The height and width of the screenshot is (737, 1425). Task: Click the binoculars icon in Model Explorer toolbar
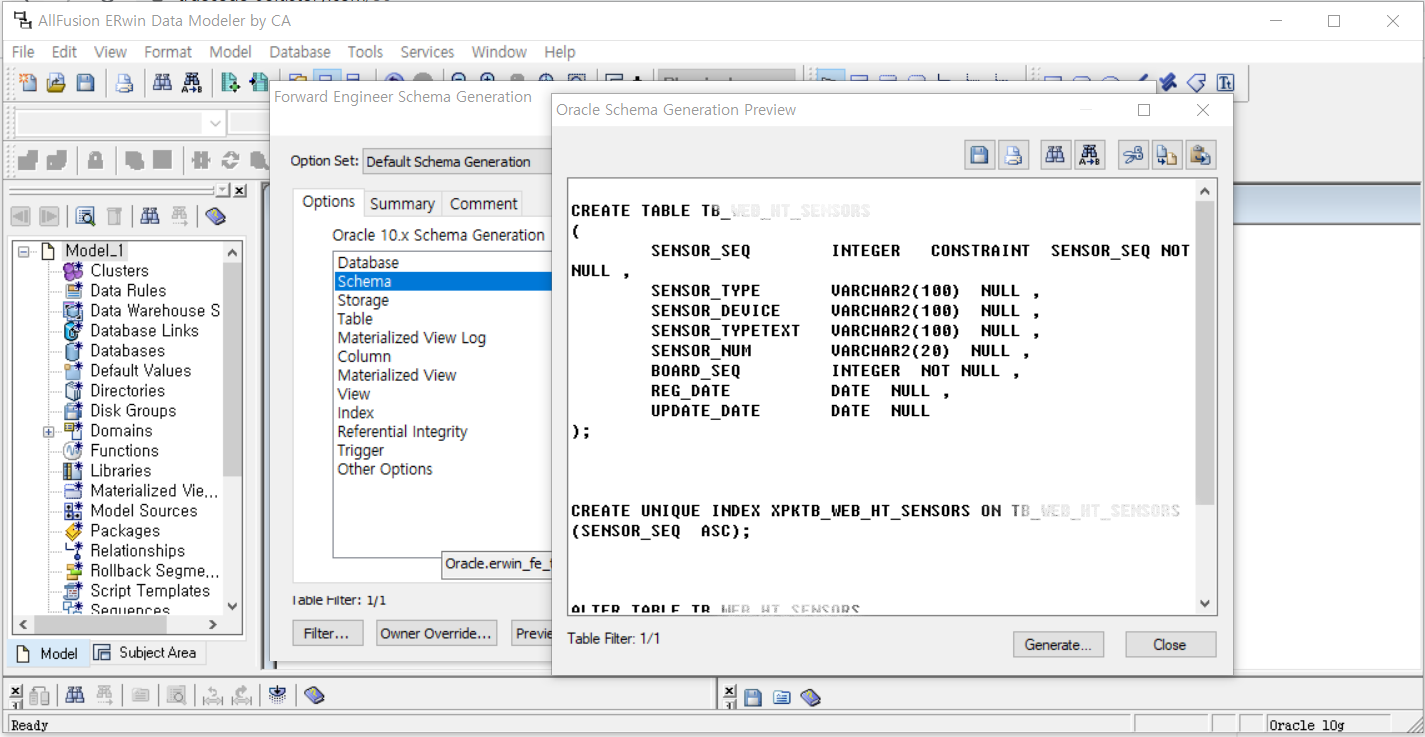[150, 215]
